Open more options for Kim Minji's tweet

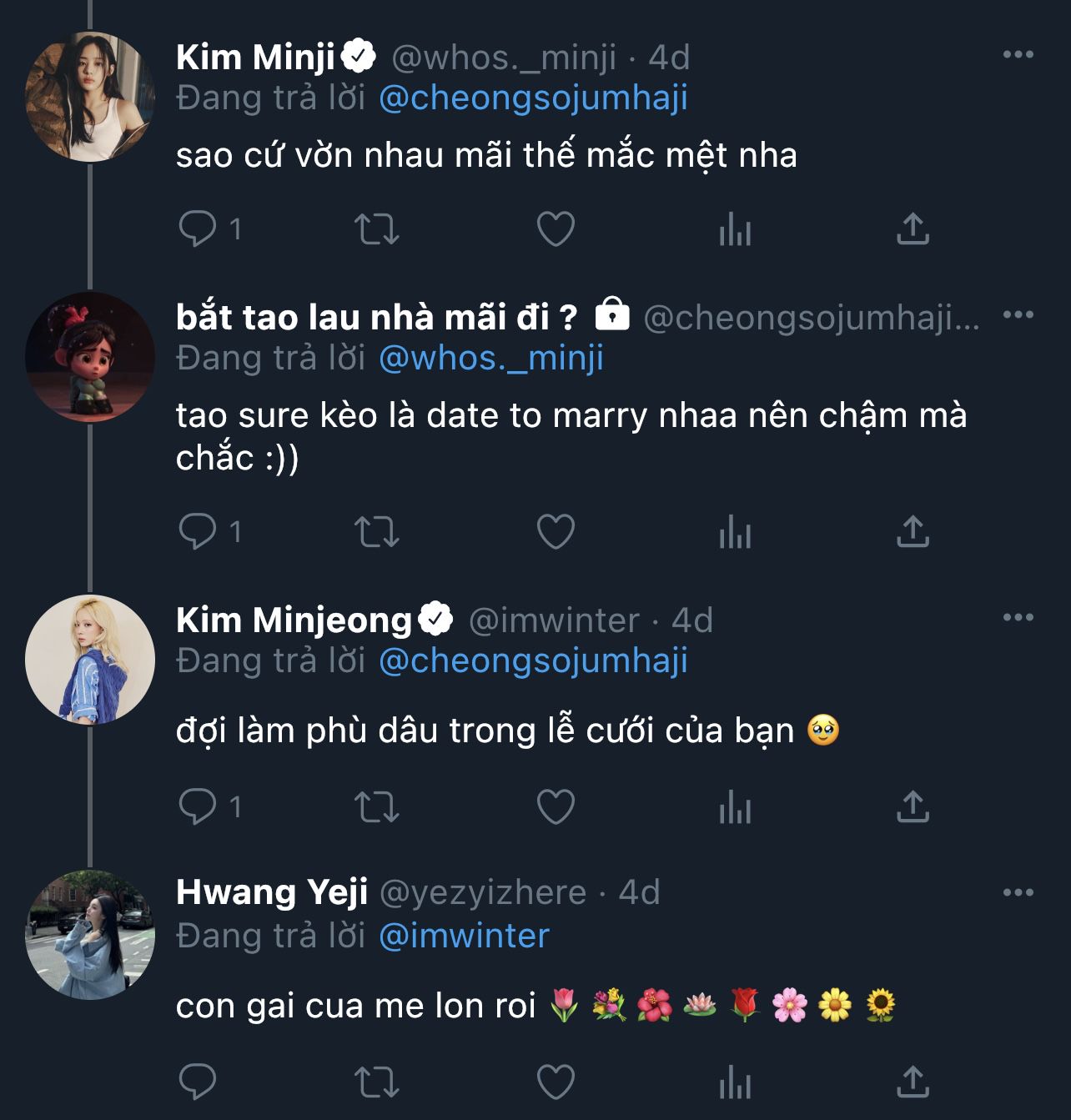(x=1018, y=55)
